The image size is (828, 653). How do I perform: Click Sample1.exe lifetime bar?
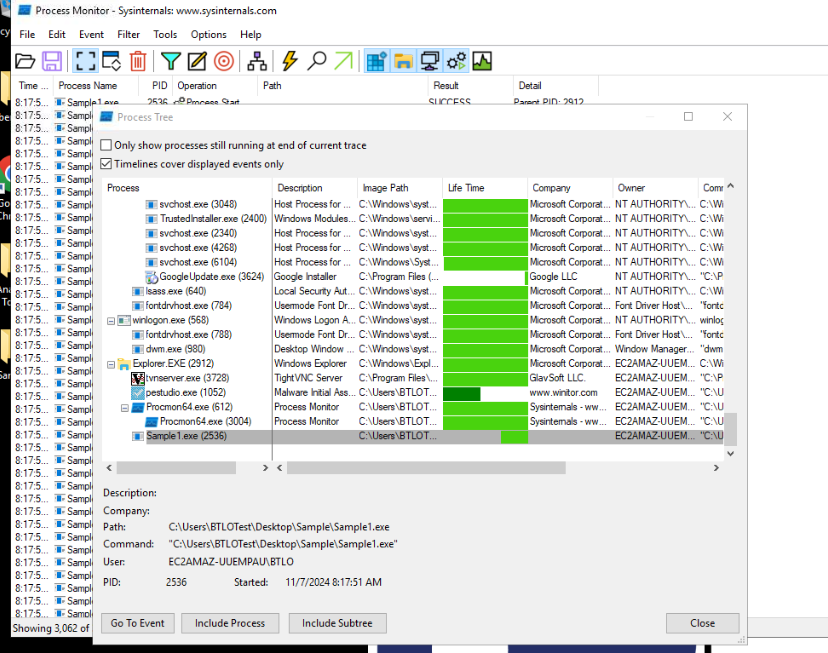[x=514, y=437]
